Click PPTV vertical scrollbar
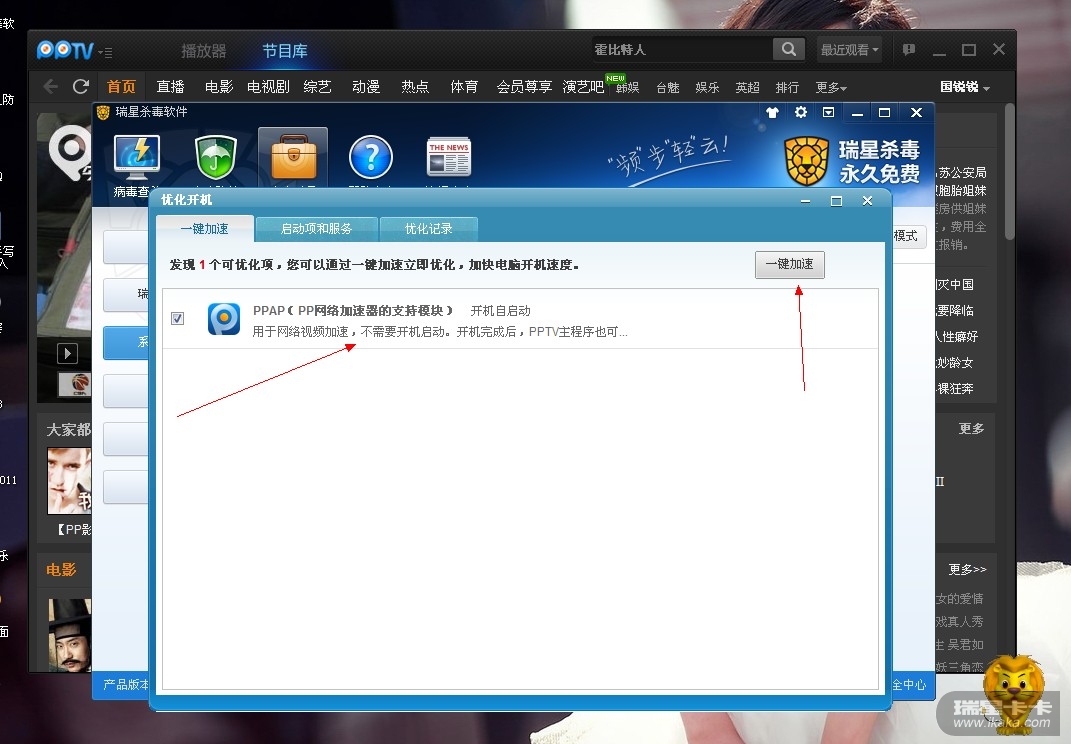This screenshot has width=1071, height=744. click(x=1010, y=171)
